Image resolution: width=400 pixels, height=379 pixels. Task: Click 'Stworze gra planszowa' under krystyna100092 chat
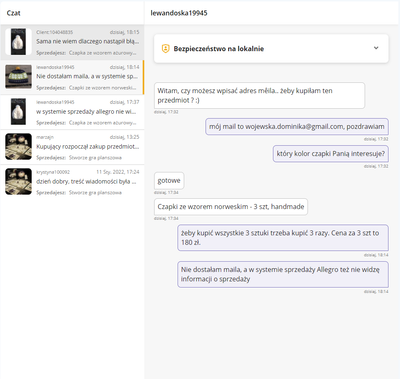(95, 193)
